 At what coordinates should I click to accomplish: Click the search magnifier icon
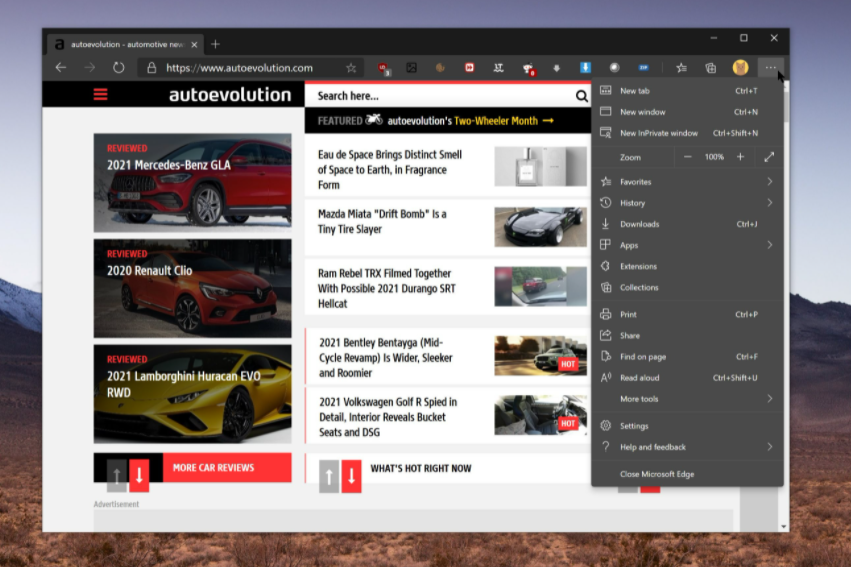581,96
